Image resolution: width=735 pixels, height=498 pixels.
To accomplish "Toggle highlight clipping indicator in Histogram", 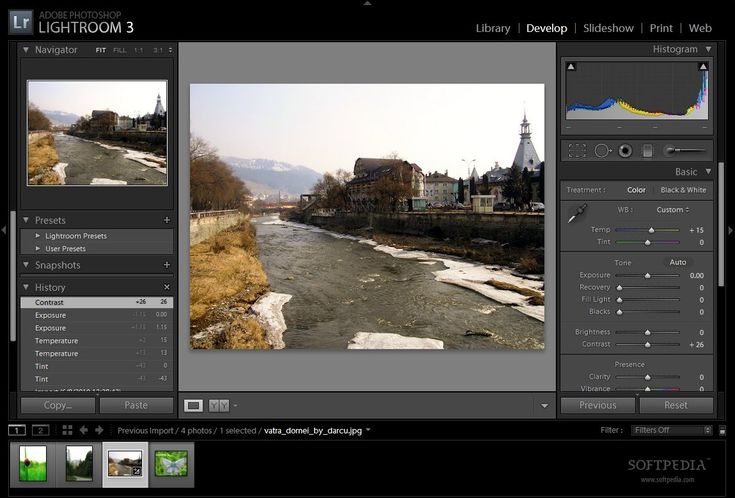I will [x=703, y=67].
